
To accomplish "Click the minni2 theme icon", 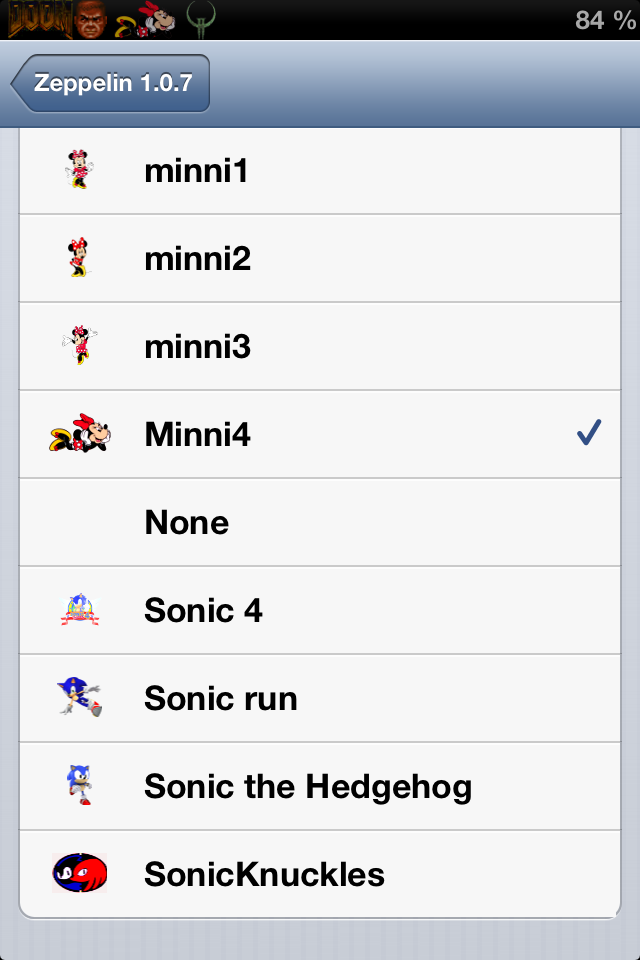I will [x=79, y=258].
